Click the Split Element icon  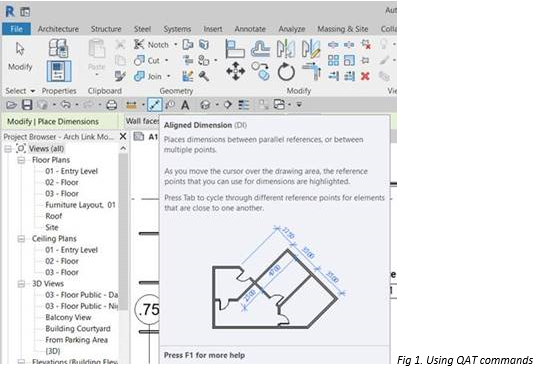click(333, 45)
